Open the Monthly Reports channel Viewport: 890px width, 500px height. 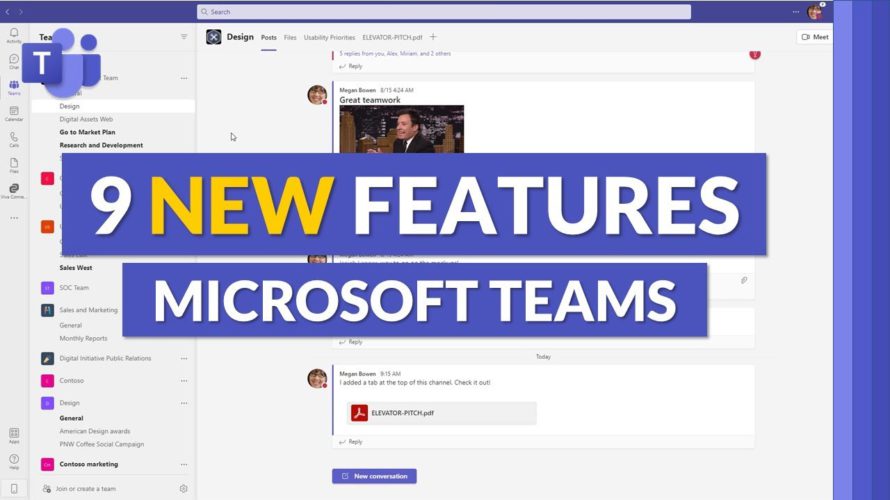coord(83,338)
